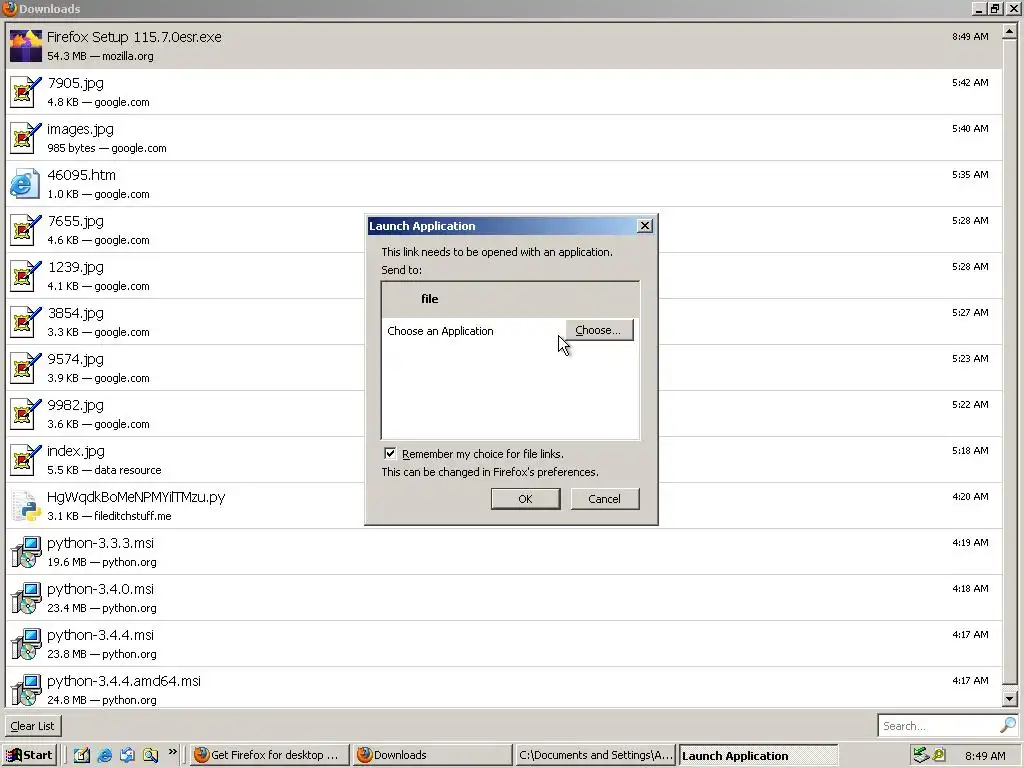Screen dimensions: 1024x768
Task: Click the first quick launch notepad icon
Action: 82,755
